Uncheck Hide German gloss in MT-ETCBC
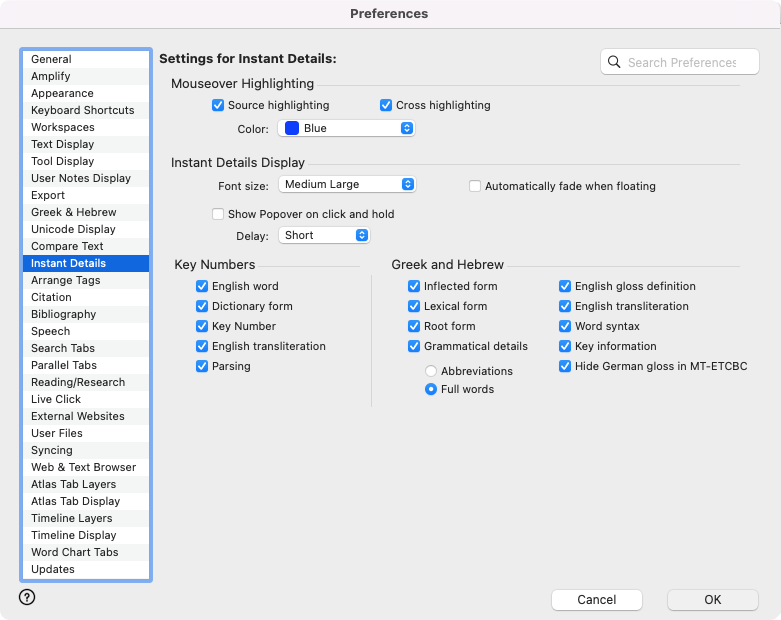The height and width of the screenshot is (620, 781). pyautogui.click(x=565, y=366)
